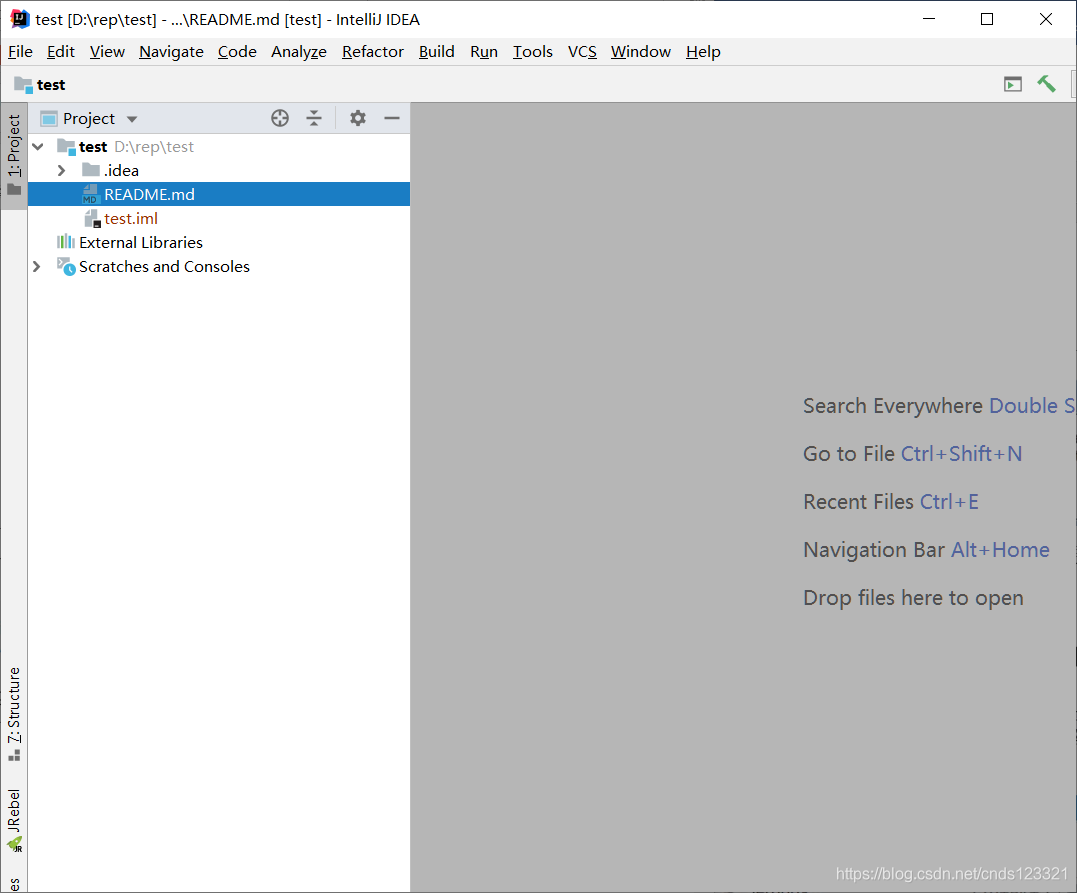Open the VCS menu
Image resolution: width=1077 pixels, height=893 pixels.
coord(582,52)
